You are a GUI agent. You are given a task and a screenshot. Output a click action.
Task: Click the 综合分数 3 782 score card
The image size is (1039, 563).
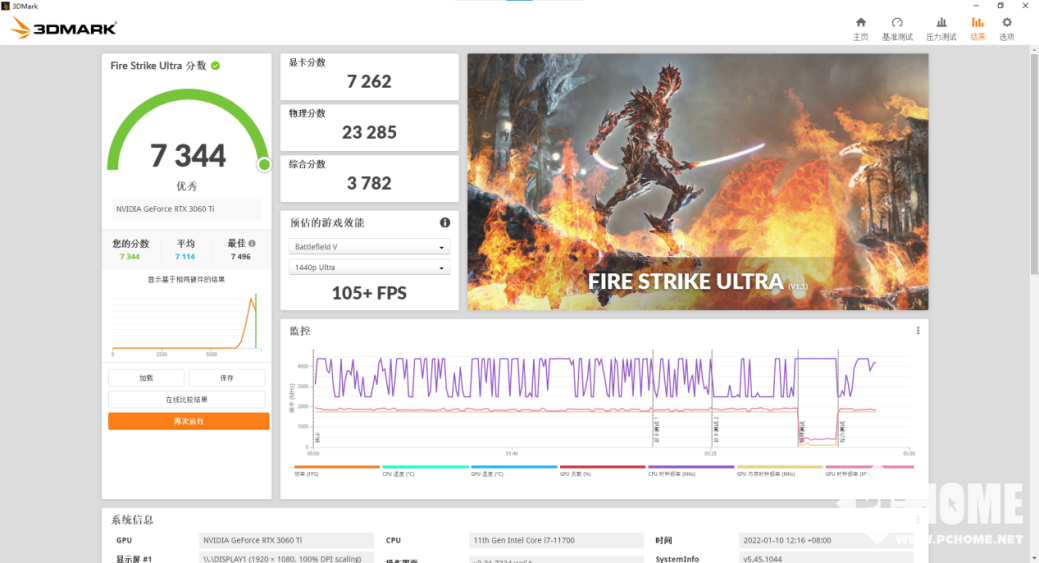click(369, 179)
